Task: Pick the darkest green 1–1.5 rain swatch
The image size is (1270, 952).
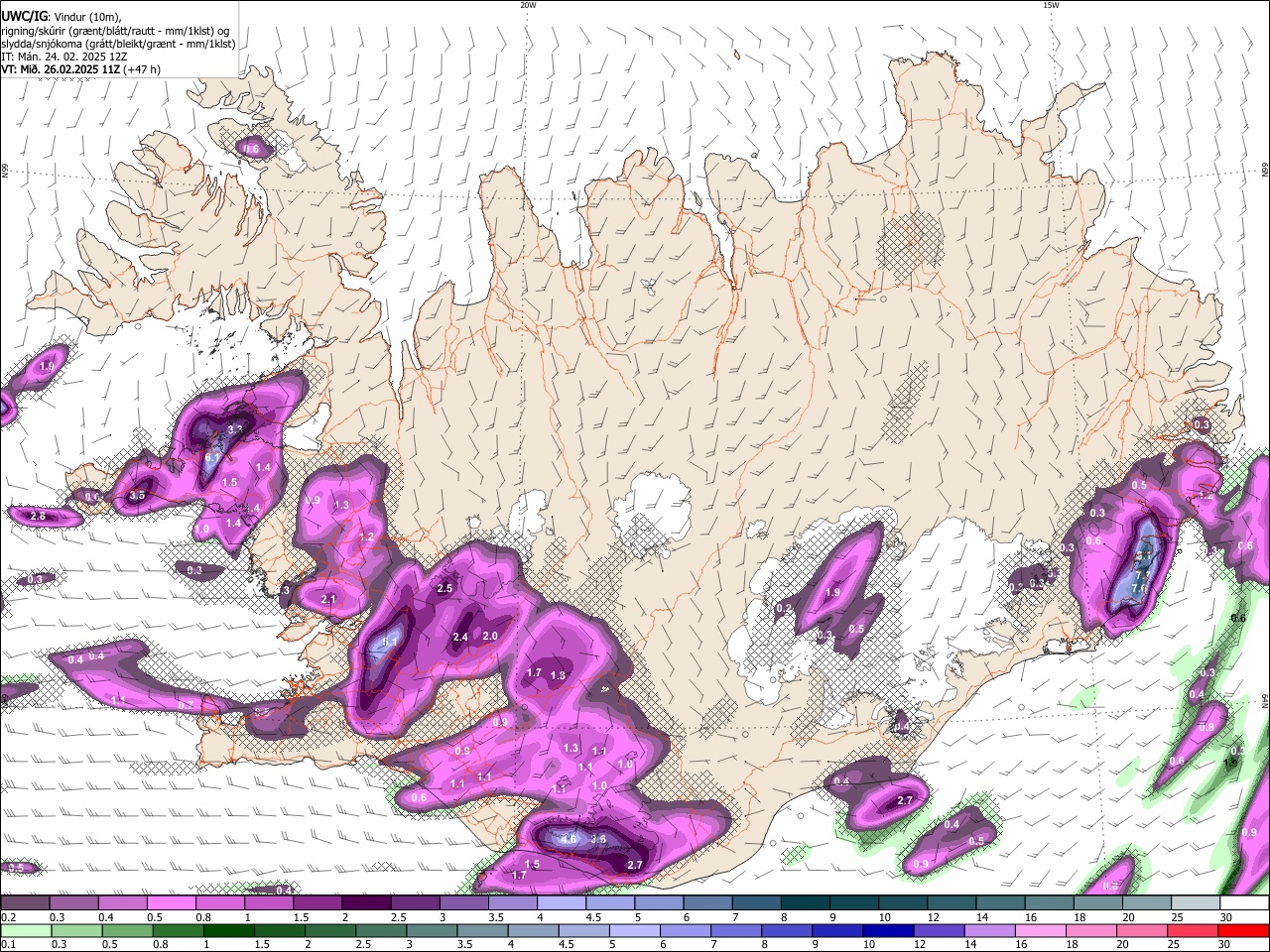Action: pos(230,931)
